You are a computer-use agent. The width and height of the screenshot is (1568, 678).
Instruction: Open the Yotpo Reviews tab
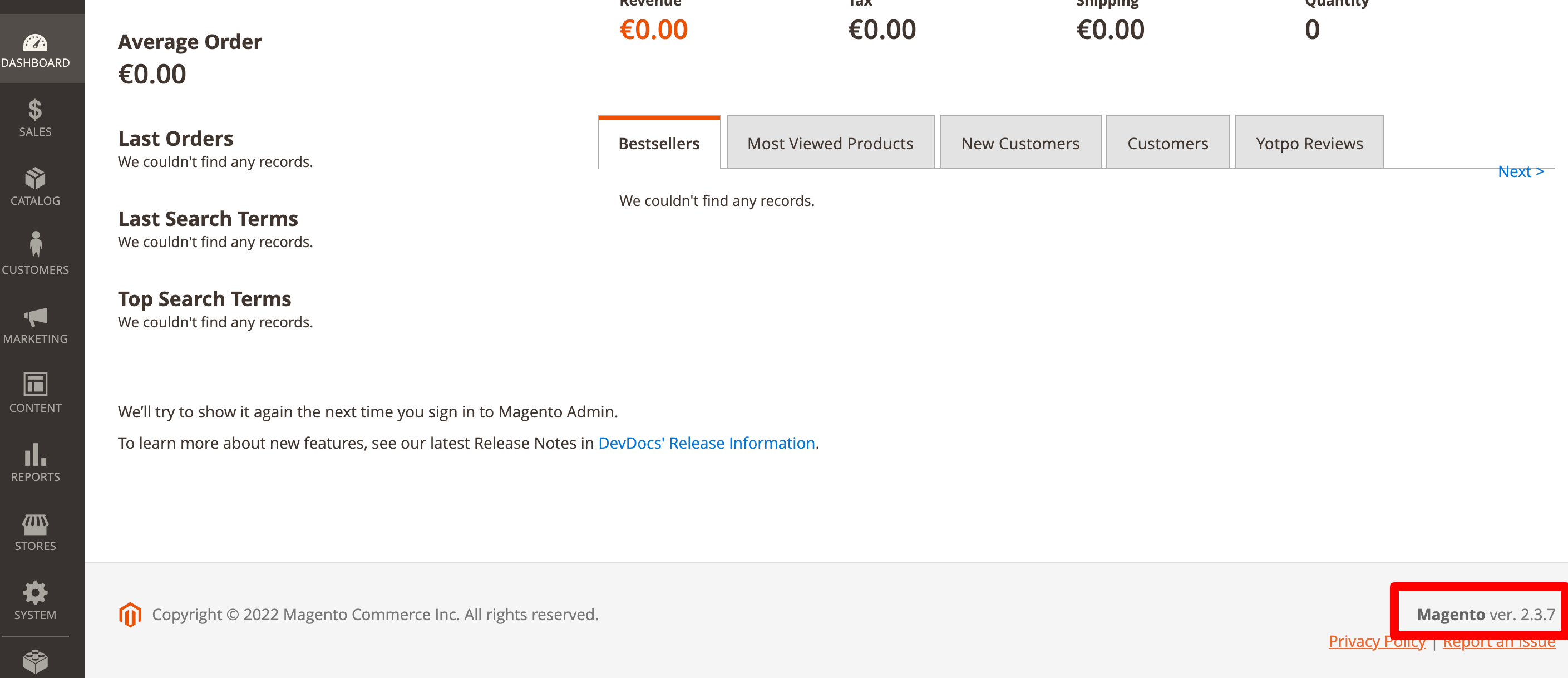tap(1309, 143)
